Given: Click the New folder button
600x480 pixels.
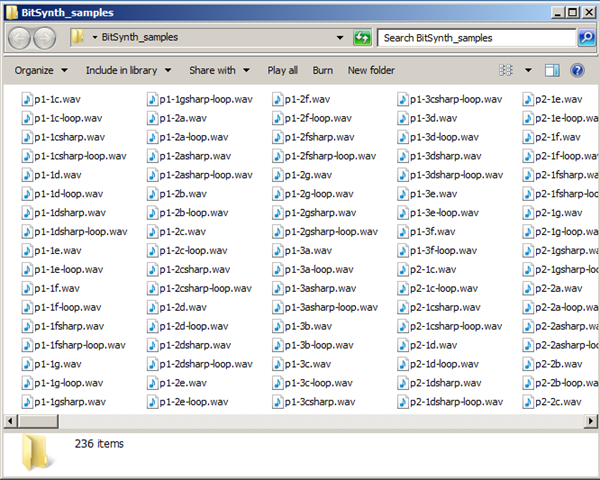Looking at the screenshot, I should (x=371, y=70).
